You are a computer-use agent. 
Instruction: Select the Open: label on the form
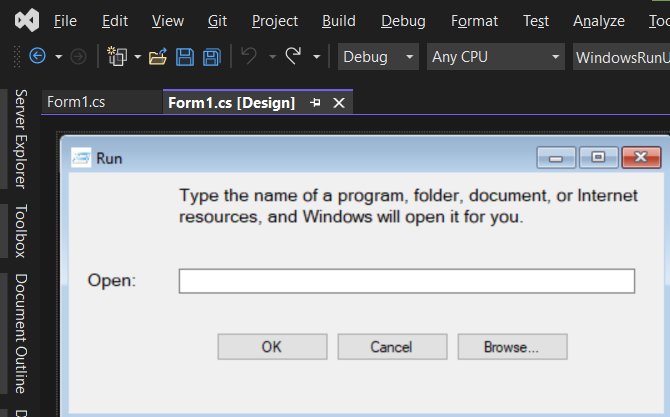(112, 281)
